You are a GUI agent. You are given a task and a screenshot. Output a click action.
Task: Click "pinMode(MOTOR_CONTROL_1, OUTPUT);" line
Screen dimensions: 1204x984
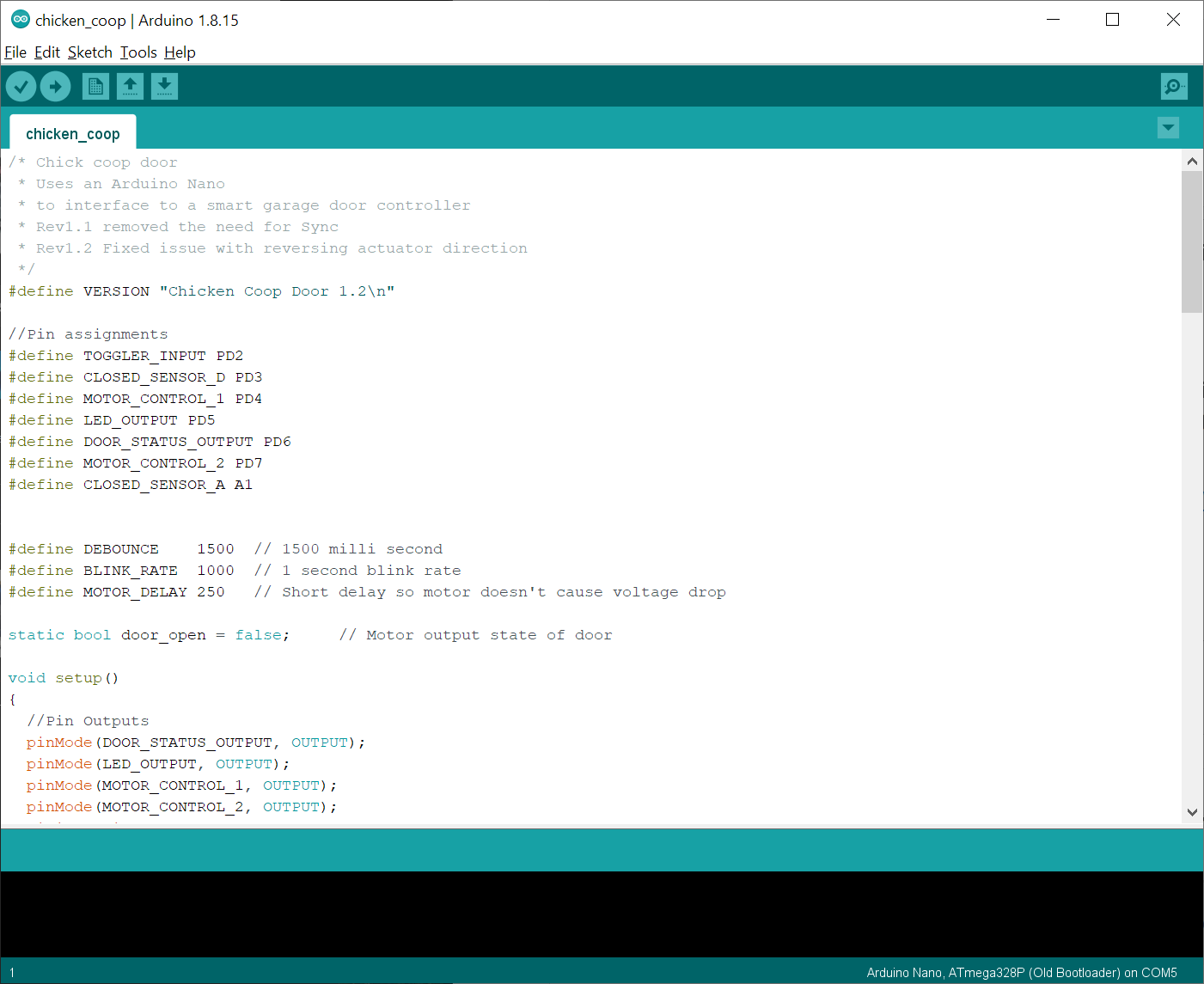182,785
